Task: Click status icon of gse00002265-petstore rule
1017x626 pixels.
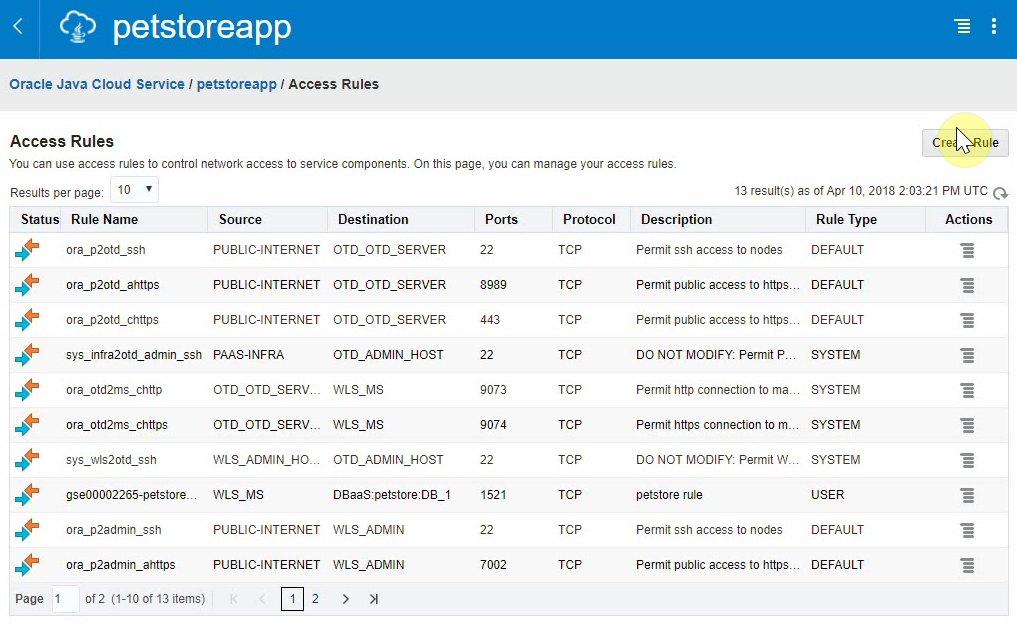Action: pyautogui.click(x=27, y=495)
